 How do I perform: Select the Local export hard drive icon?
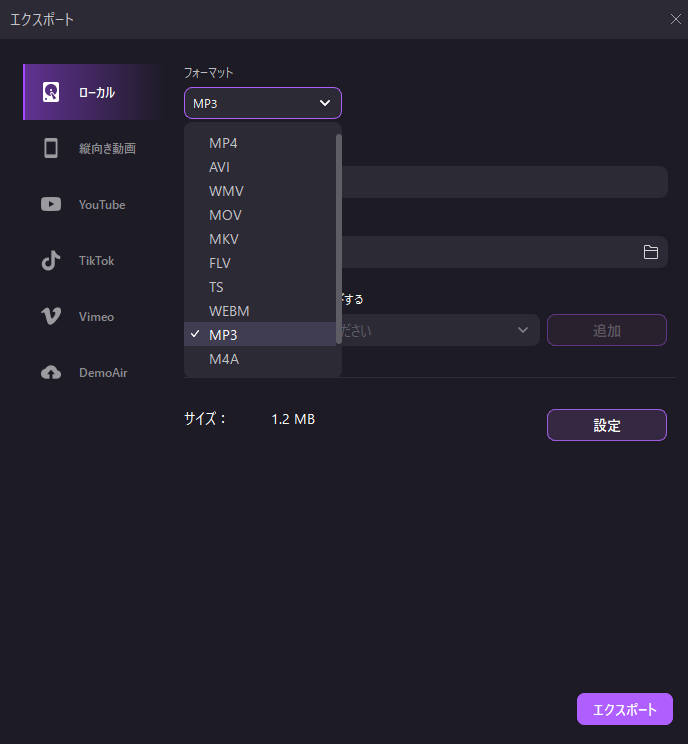click(x=51, y=92)
